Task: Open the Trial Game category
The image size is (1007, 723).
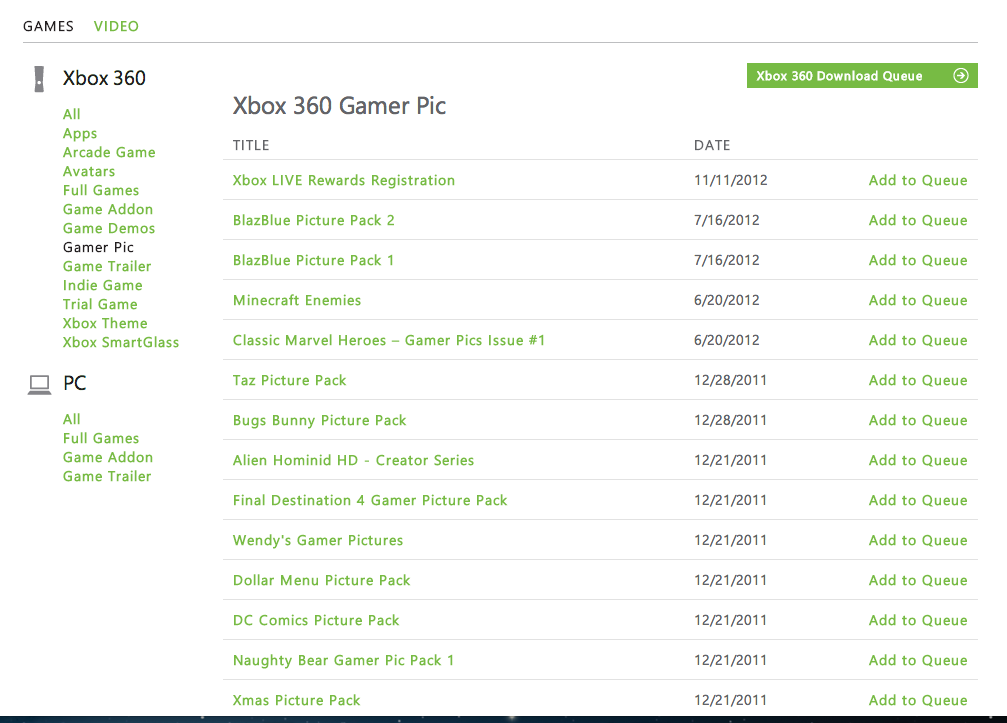Action: (100, 304)
